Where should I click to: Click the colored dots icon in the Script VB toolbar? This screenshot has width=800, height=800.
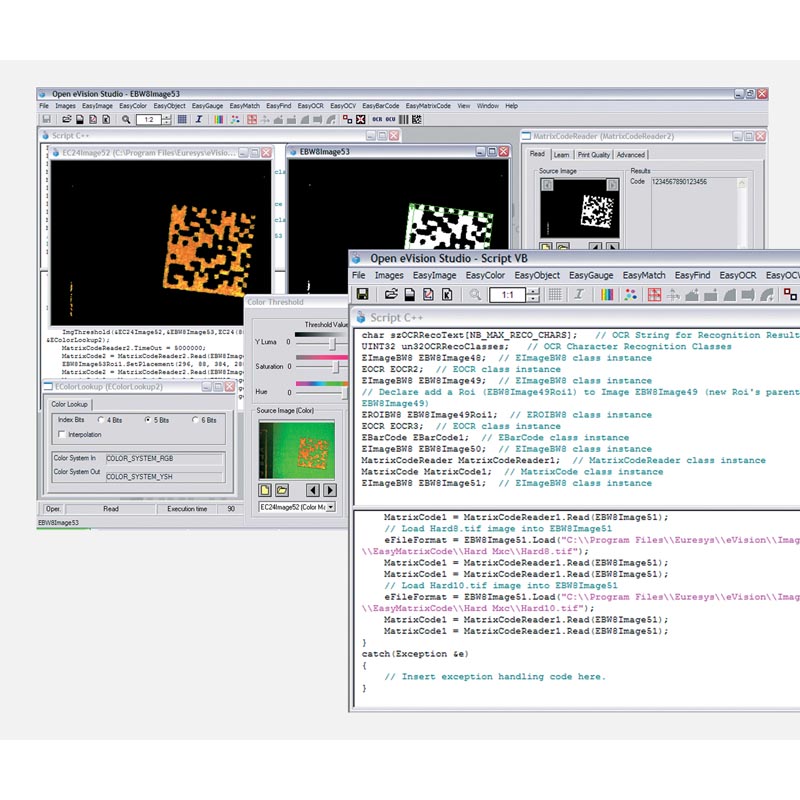coord(631,294)
